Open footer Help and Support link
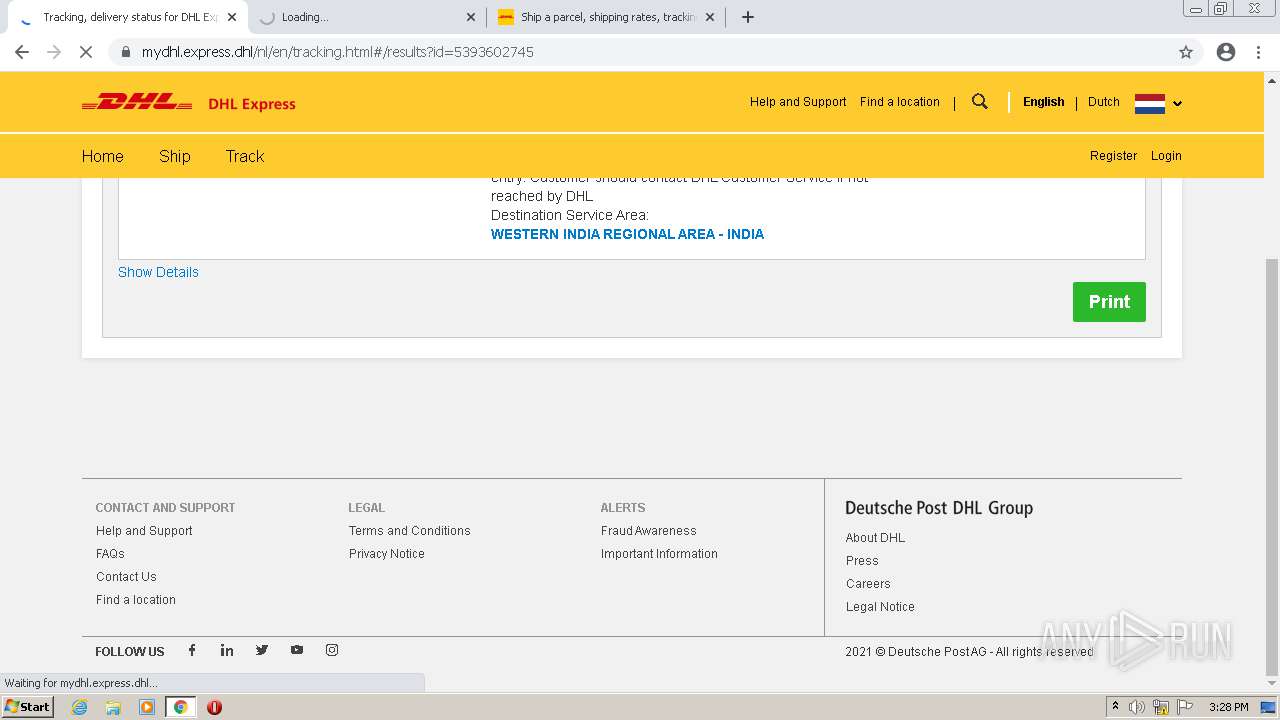The height and width of the screenshot is (720, 1280). point(144,531)
